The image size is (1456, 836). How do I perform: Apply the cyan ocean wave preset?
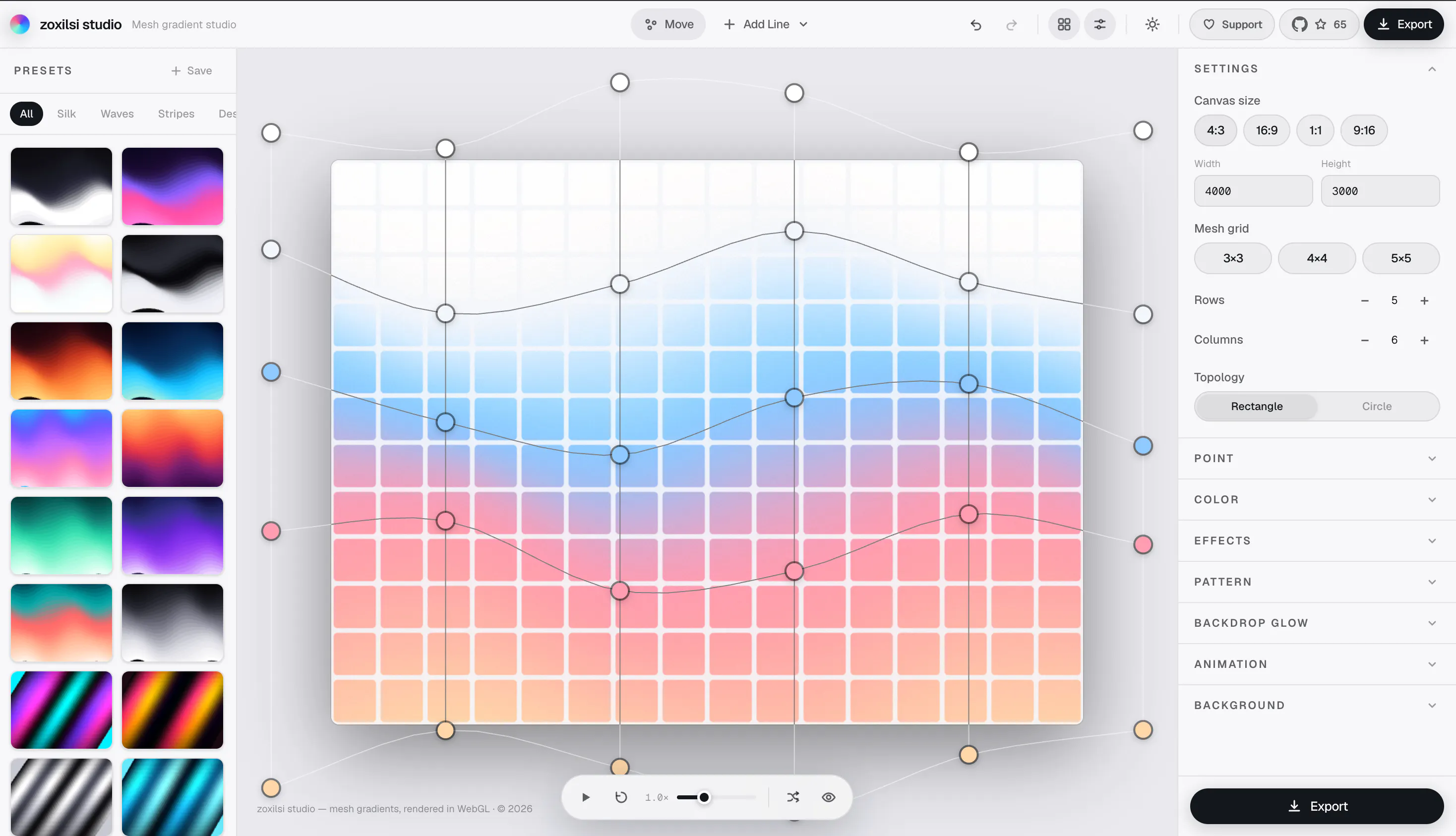point(172,360)
